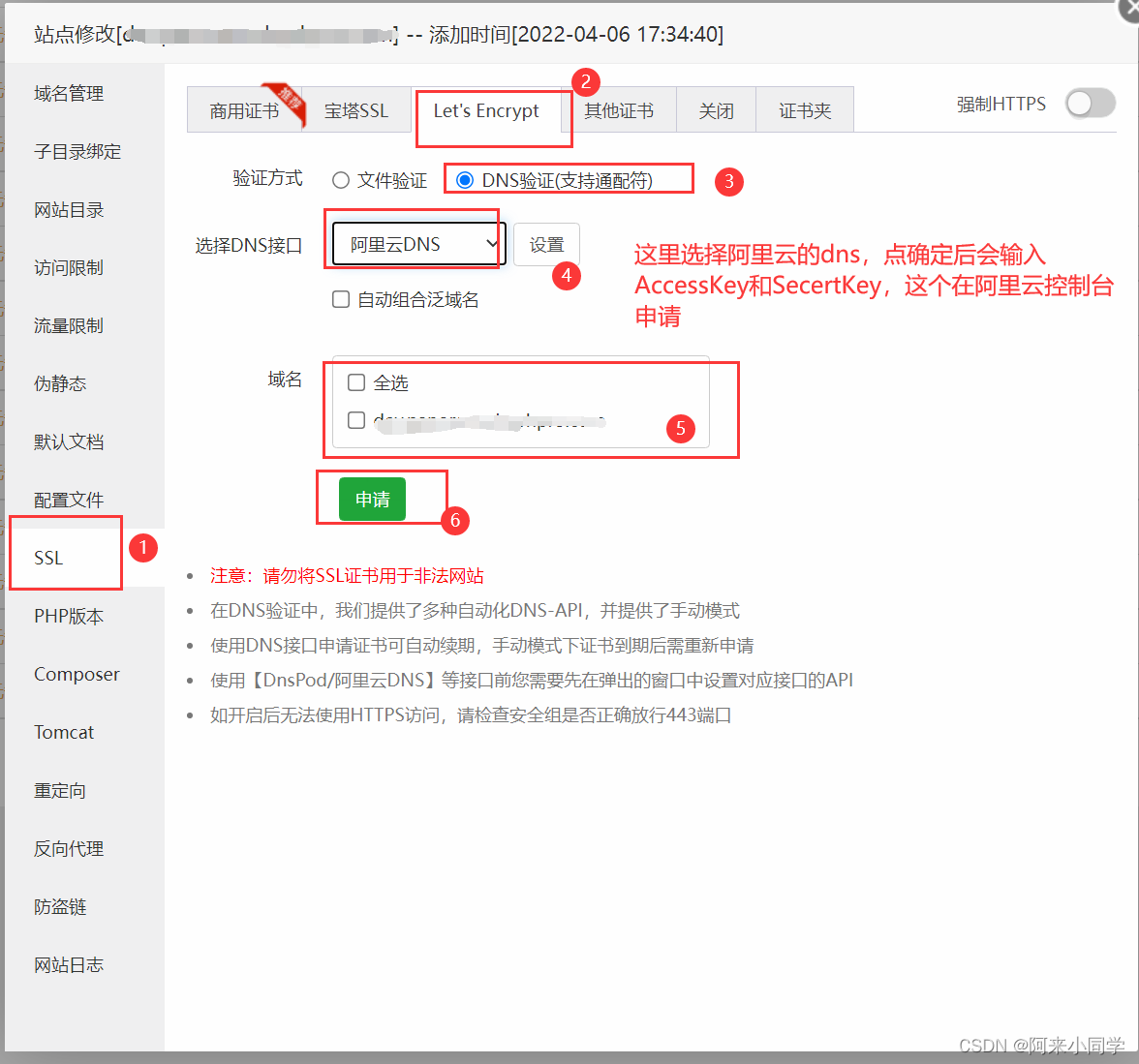
Task: Open the 流量限制 sidebar section
Action: tap(69, 326)
